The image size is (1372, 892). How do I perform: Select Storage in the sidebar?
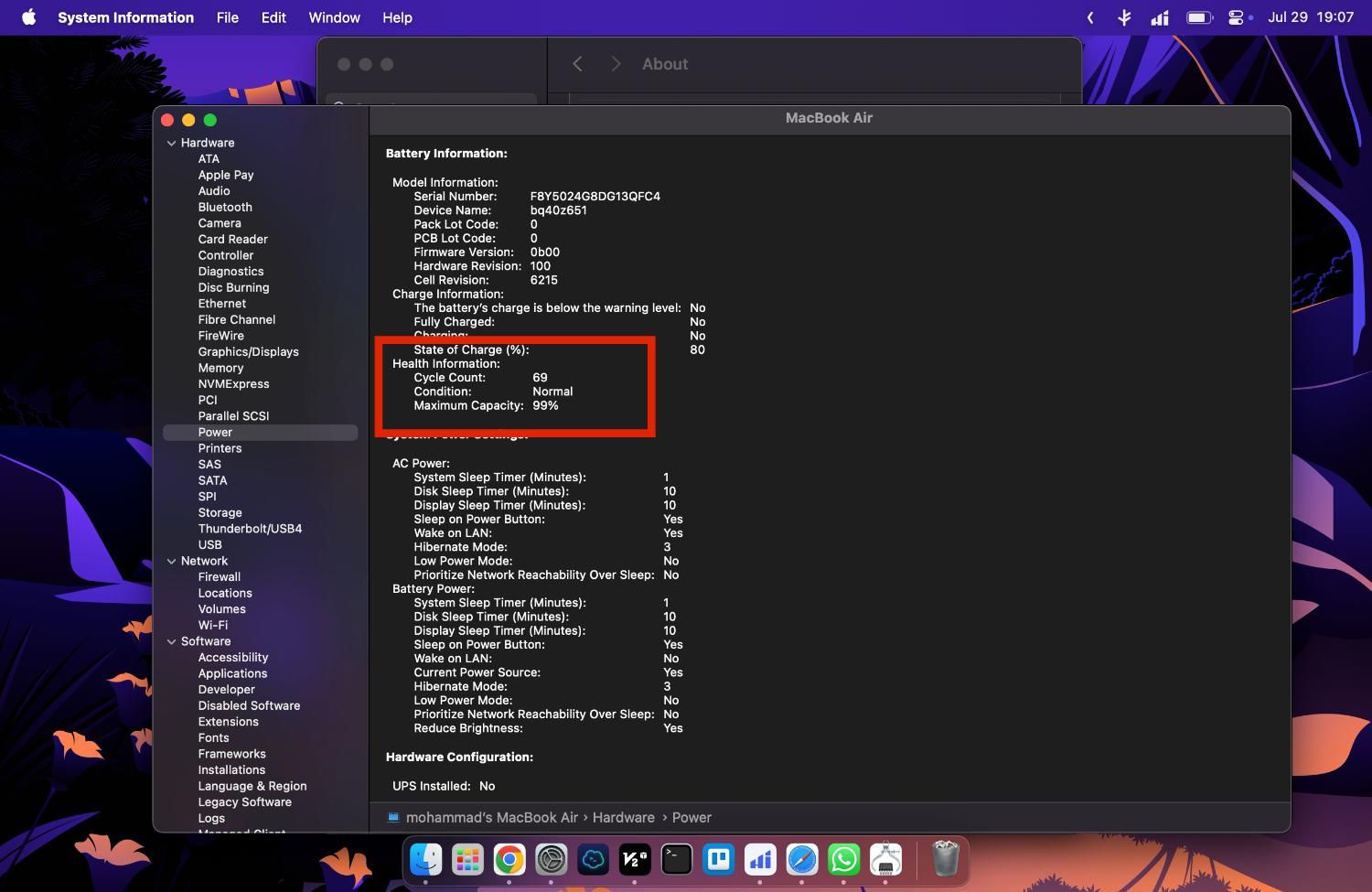220,512
